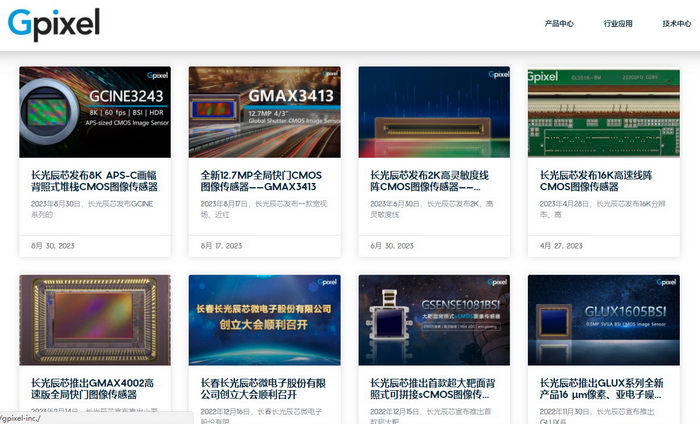Click the date 8月 17, 2023
Screen dimensions: 700x424
(x=221, y=246)
